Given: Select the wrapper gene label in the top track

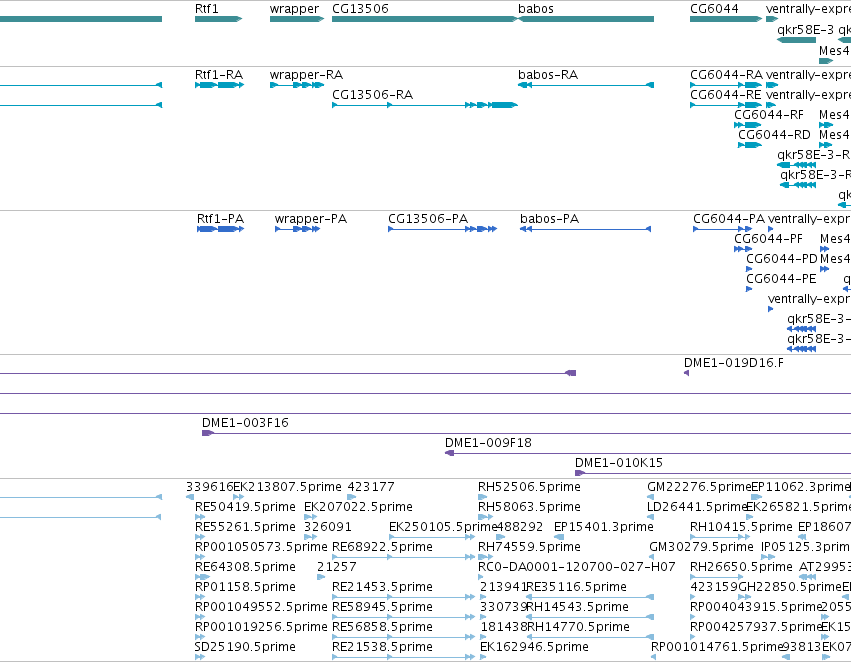Looking at the screenshot, I should pyautogui.click(x=295, y=9).
